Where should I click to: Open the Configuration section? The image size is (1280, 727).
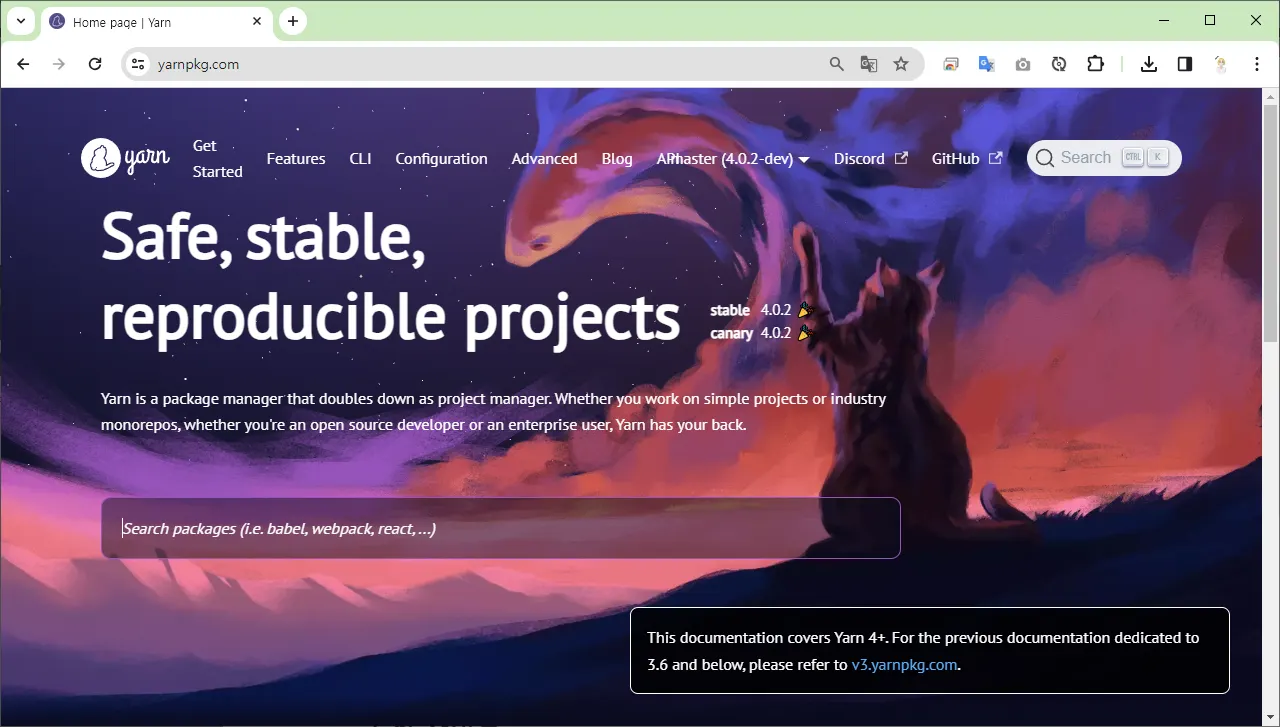pyautogui.click(x=441, y=158)
